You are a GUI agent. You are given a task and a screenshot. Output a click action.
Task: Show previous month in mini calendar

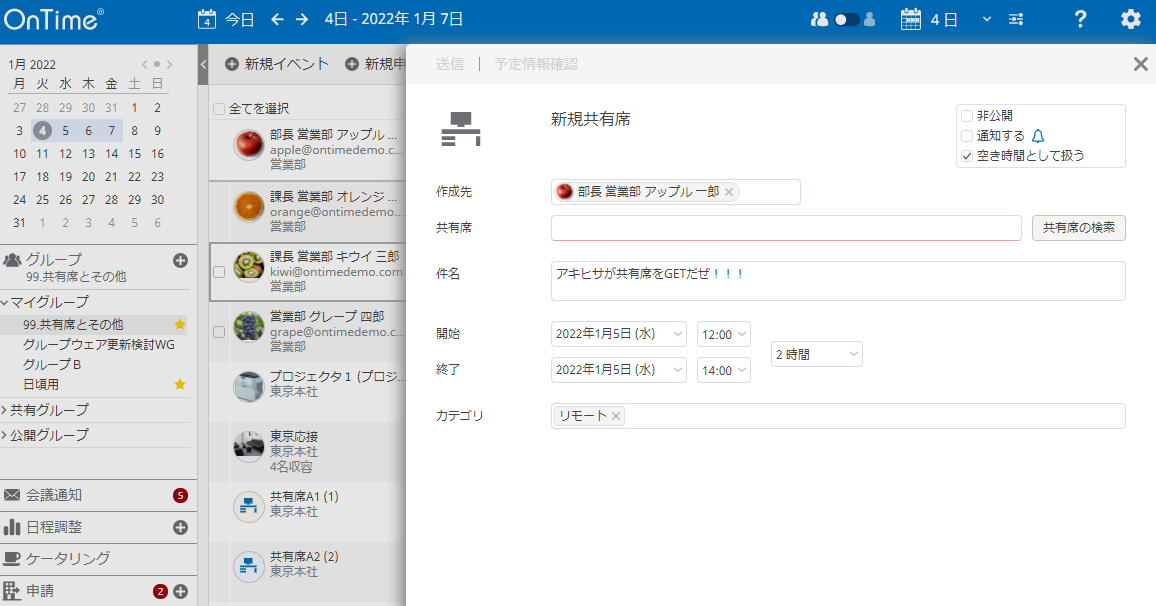click(x=144, y=64)
